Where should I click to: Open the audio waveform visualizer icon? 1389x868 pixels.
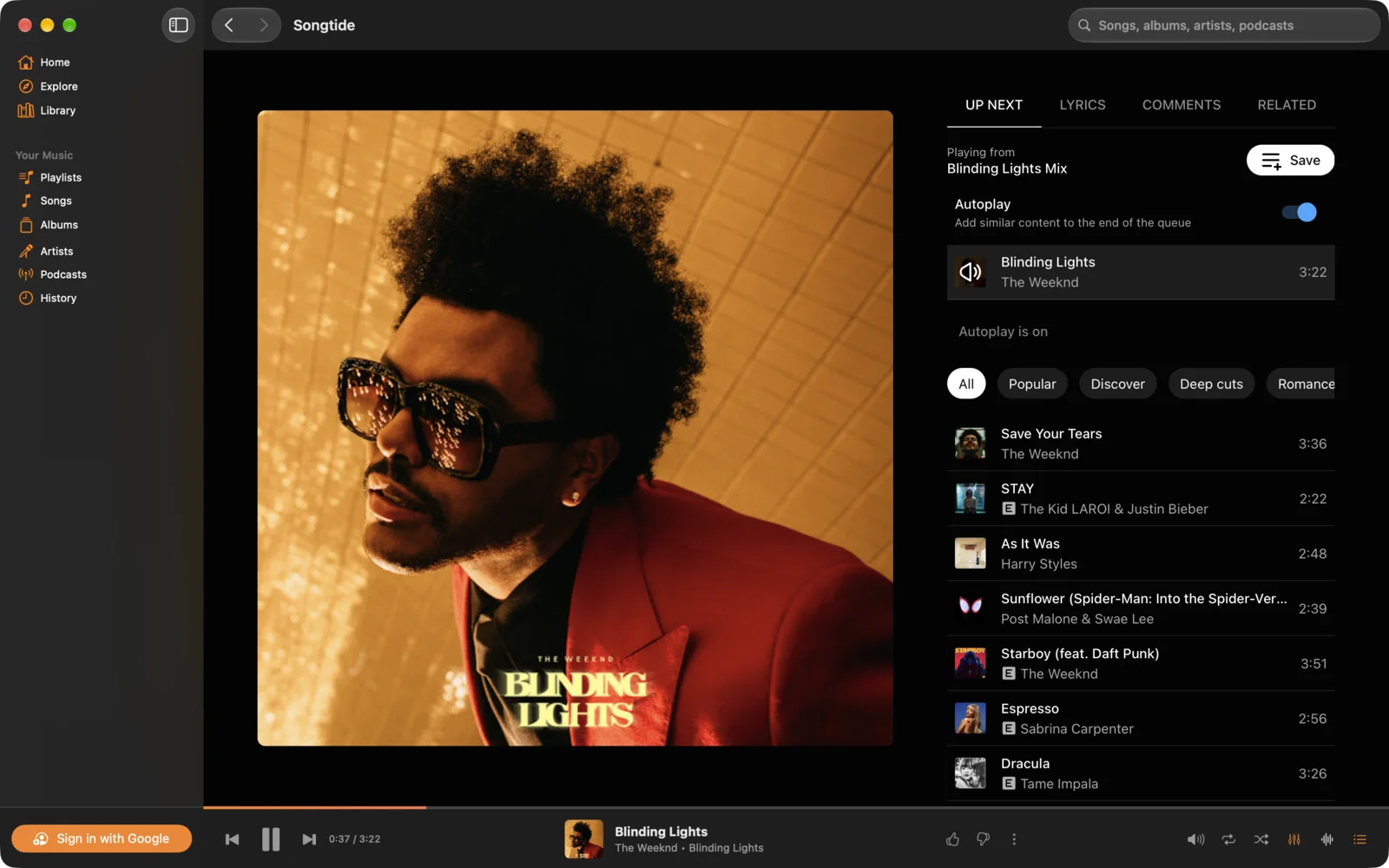click(x=1326, y=839)
